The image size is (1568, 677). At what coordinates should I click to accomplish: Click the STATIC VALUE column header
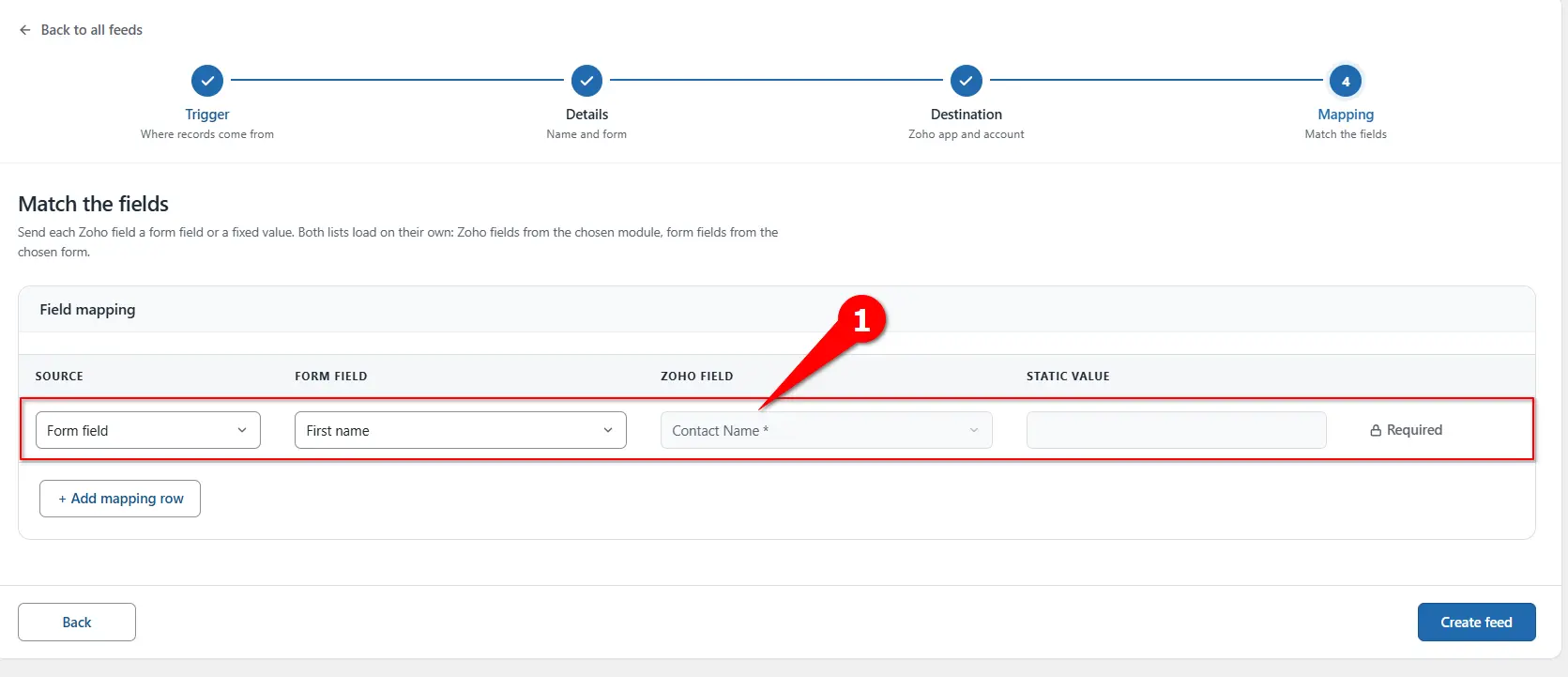tap(1068, 376)
